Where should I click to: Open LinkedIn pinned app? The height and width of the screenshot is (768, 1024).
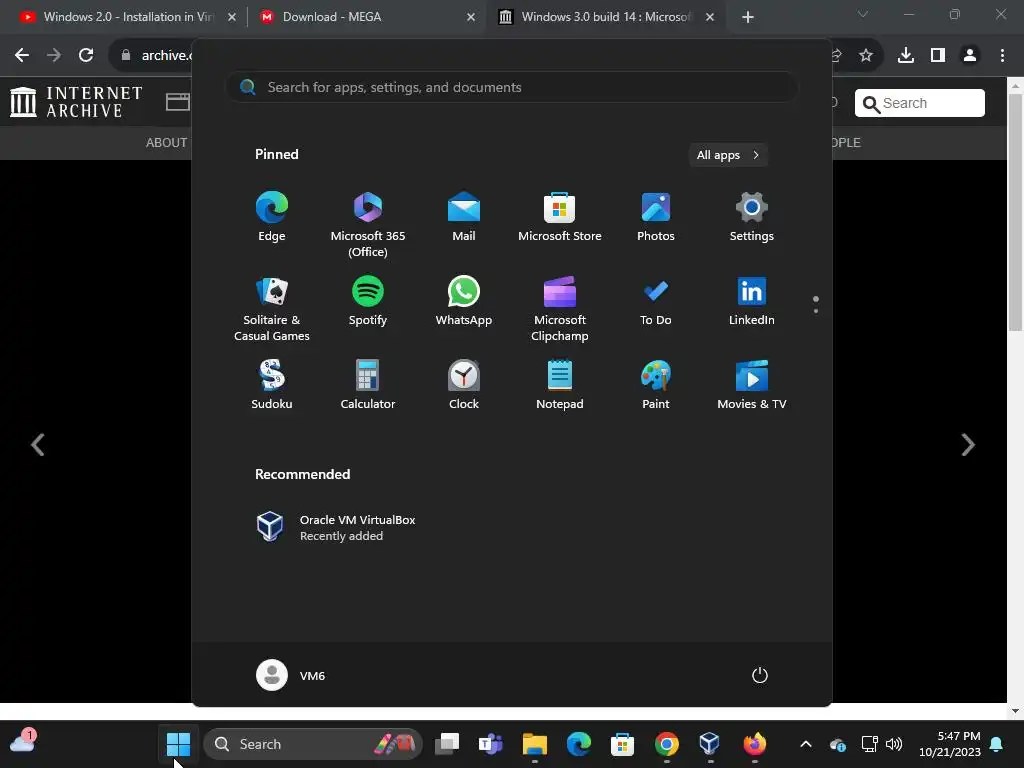752,301
